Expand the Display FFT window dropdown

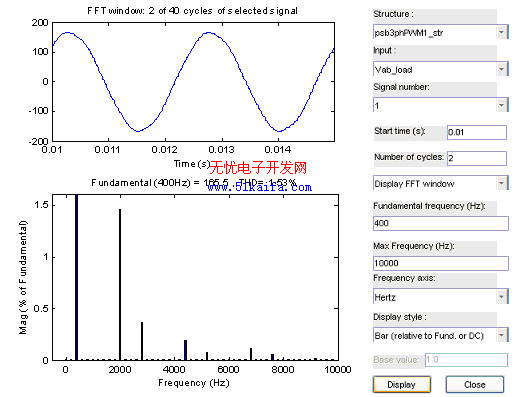pyautogui.click(x=441, y=183)
